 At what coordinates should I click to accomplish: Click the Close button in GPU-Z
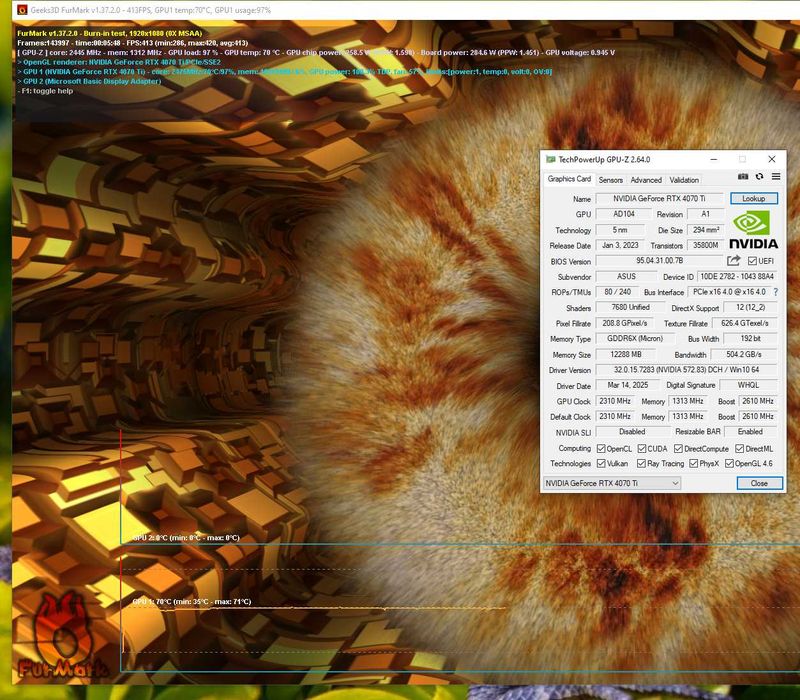coord(759,483)
